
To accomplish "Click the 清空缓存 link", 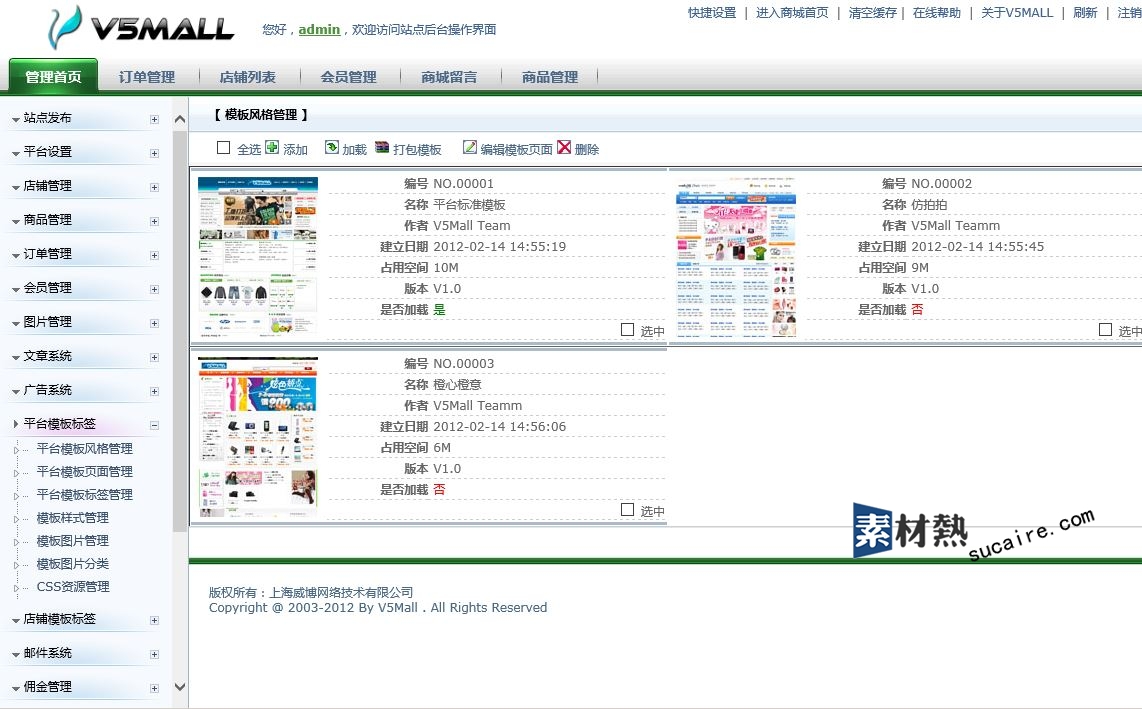I will [x=873, y=13].
